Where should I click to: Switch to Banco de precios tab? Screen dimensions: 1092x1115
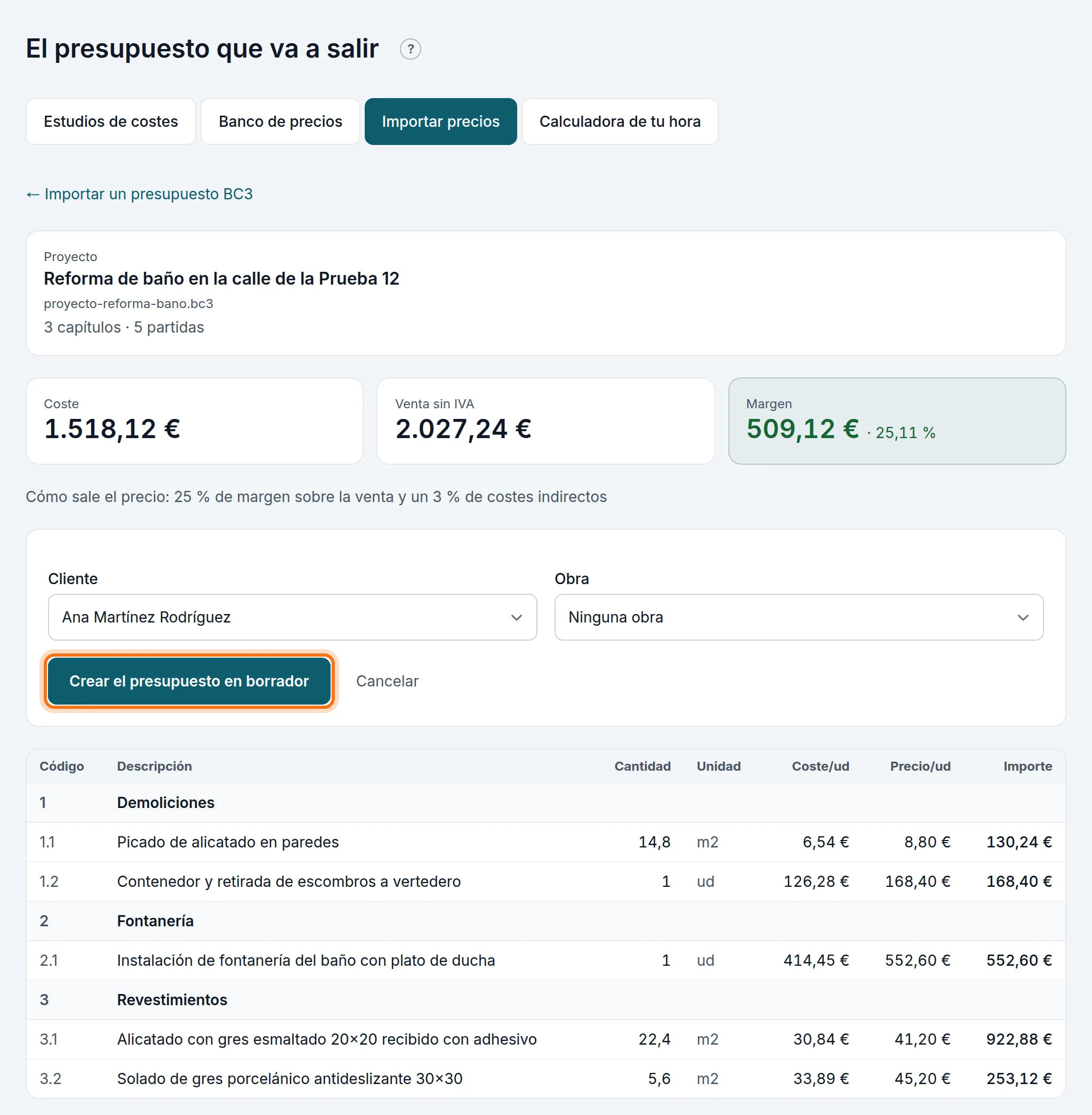280,122
